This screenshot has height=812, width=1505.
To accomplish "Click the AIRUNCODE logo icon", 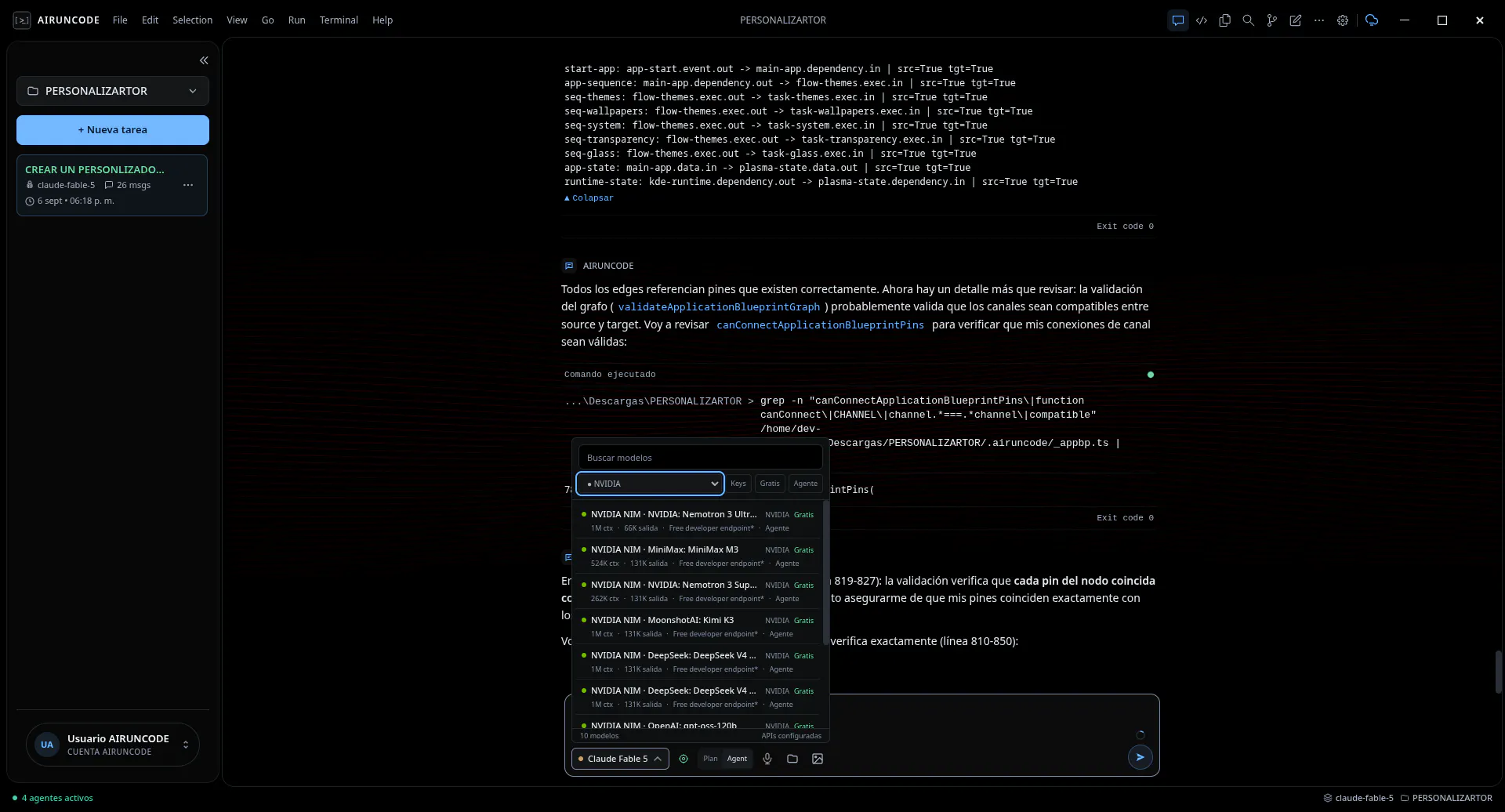I will (22, 20).
